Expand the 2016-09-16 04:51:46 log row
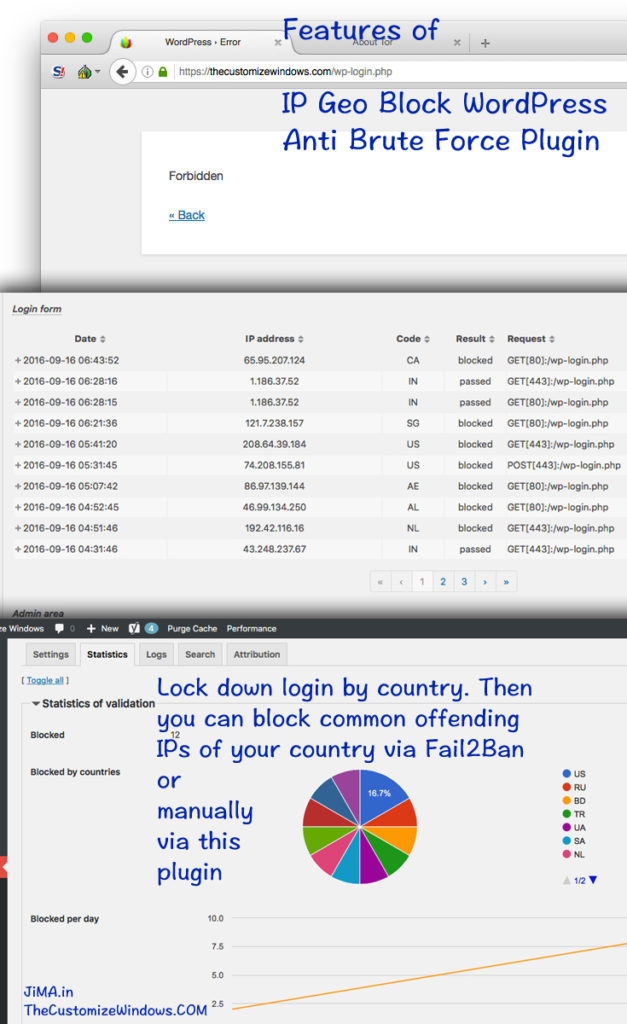 (x=18, y=528)
